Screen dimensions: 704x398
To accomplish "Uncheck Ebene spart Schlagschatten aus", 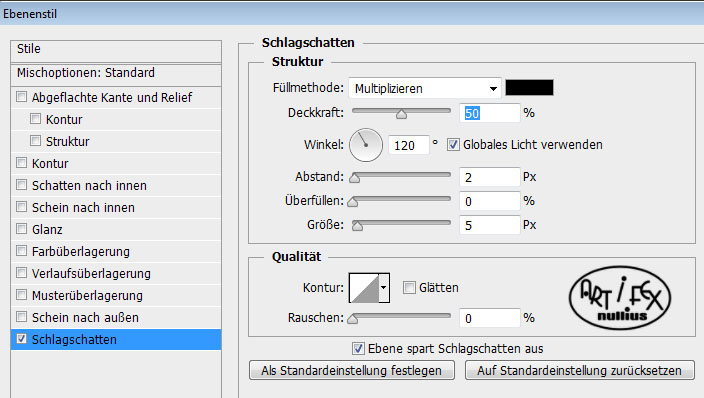I will coord(358,348).
